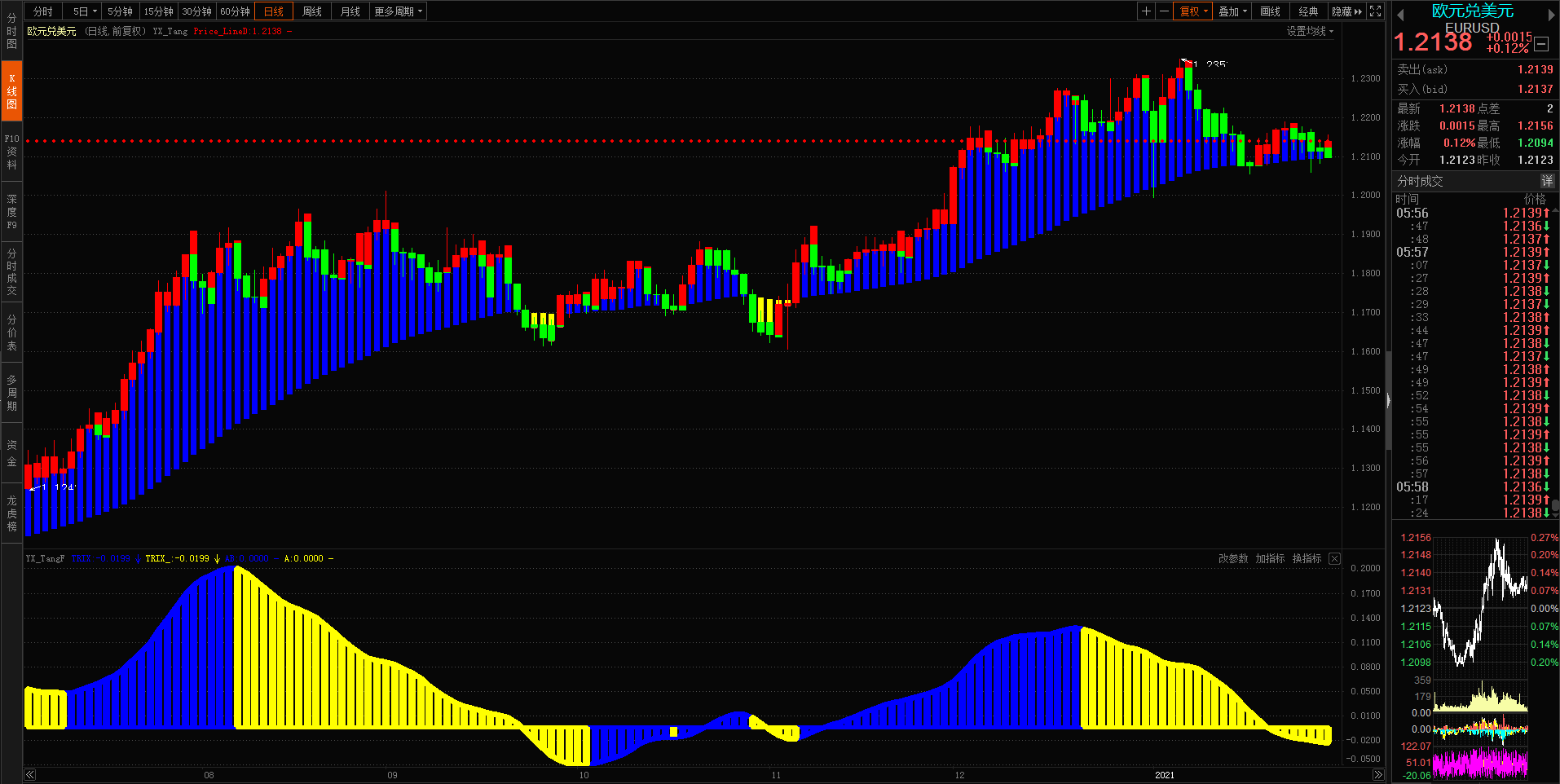Click the minus box beside the price change
This screenshot has height=784, width=1560.
point(1541,45)
